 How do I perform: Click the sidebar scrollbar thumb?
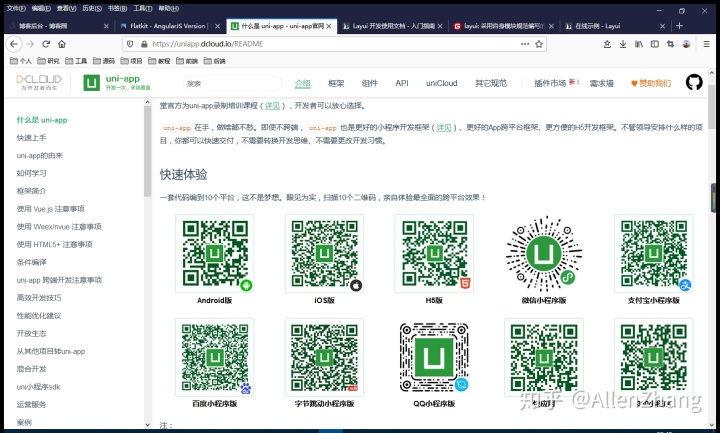click(147, 151)
